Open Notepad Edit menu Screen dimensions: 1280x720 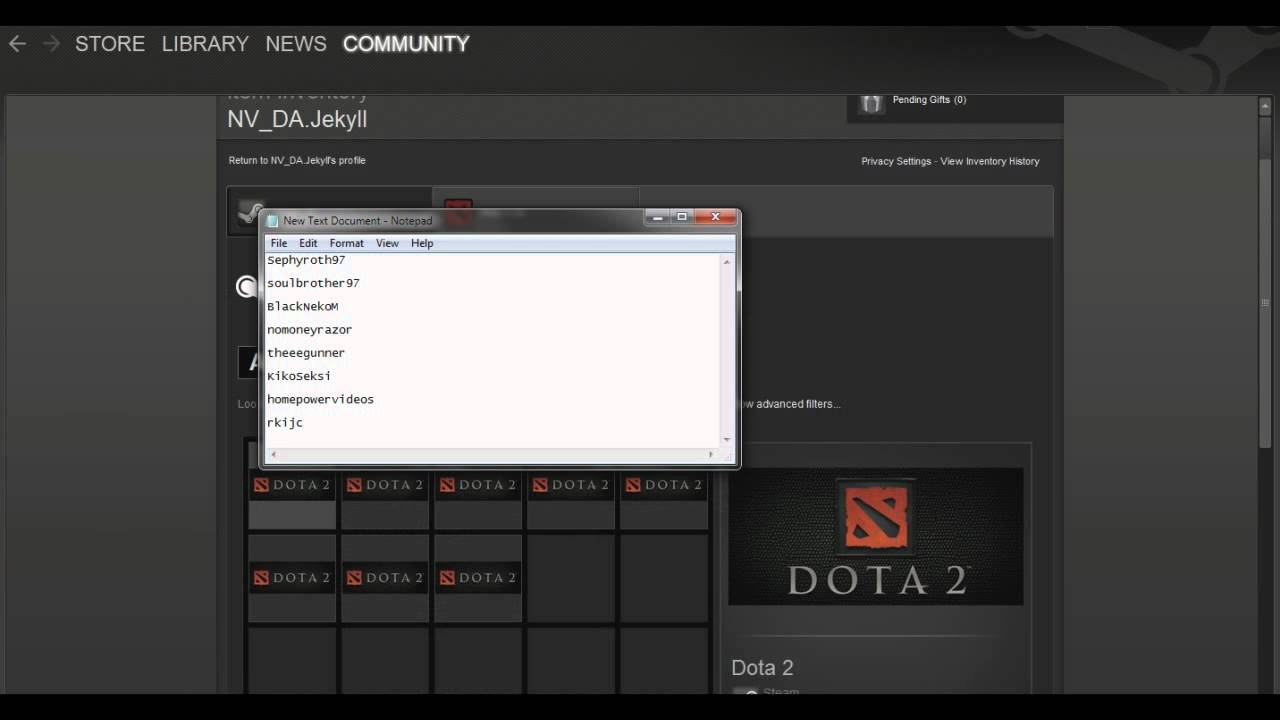(308, 243)
